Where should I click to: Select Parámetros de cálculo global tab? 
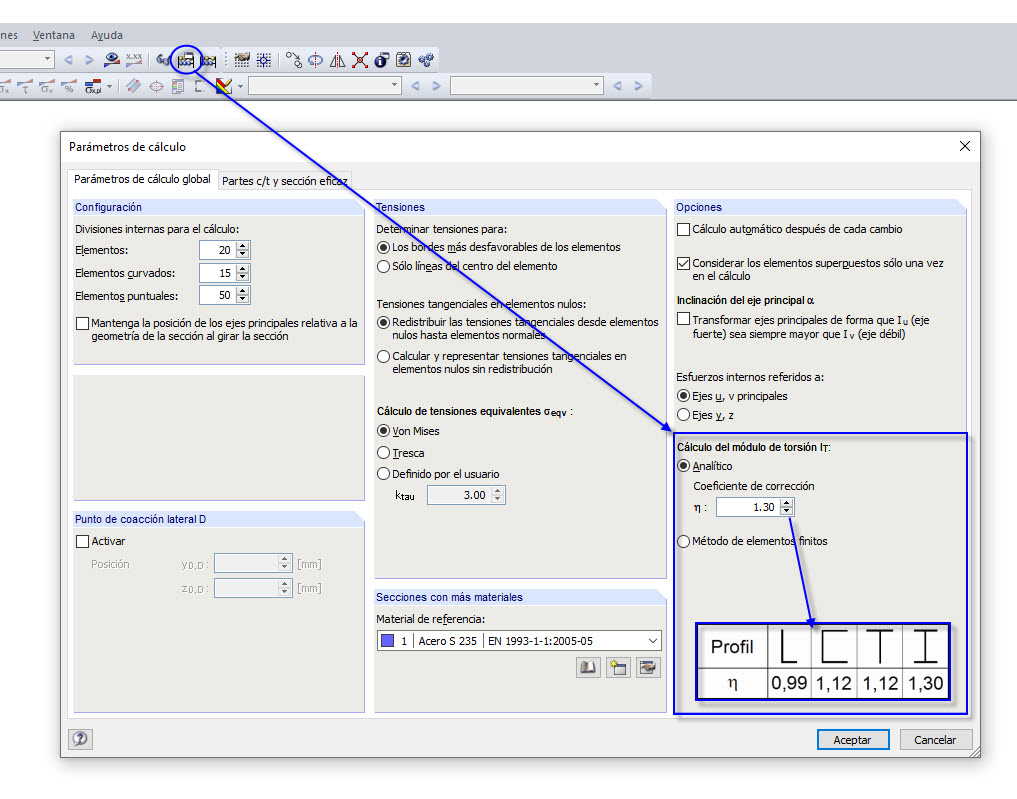(x=142, y=179)
